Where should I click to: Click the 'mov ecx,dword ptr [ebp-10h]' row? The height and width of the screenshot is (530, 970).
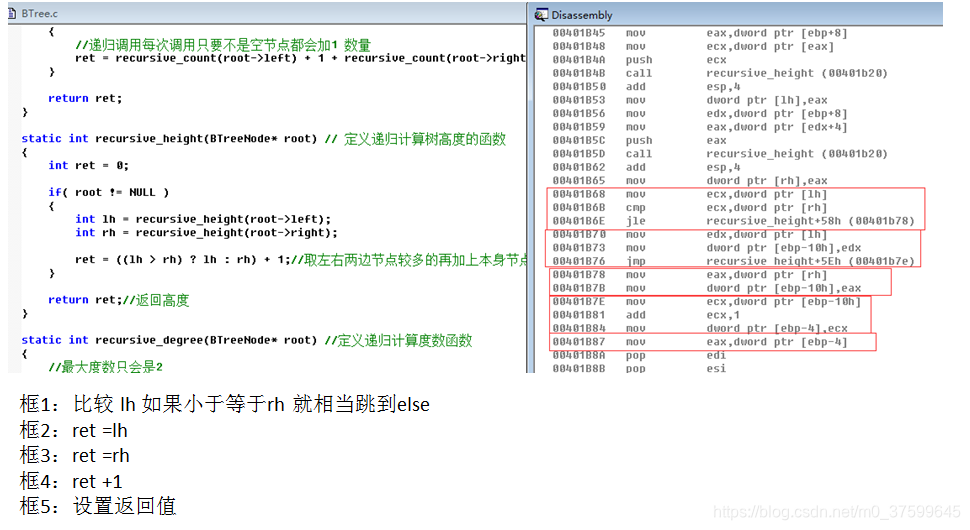point(706,302)
